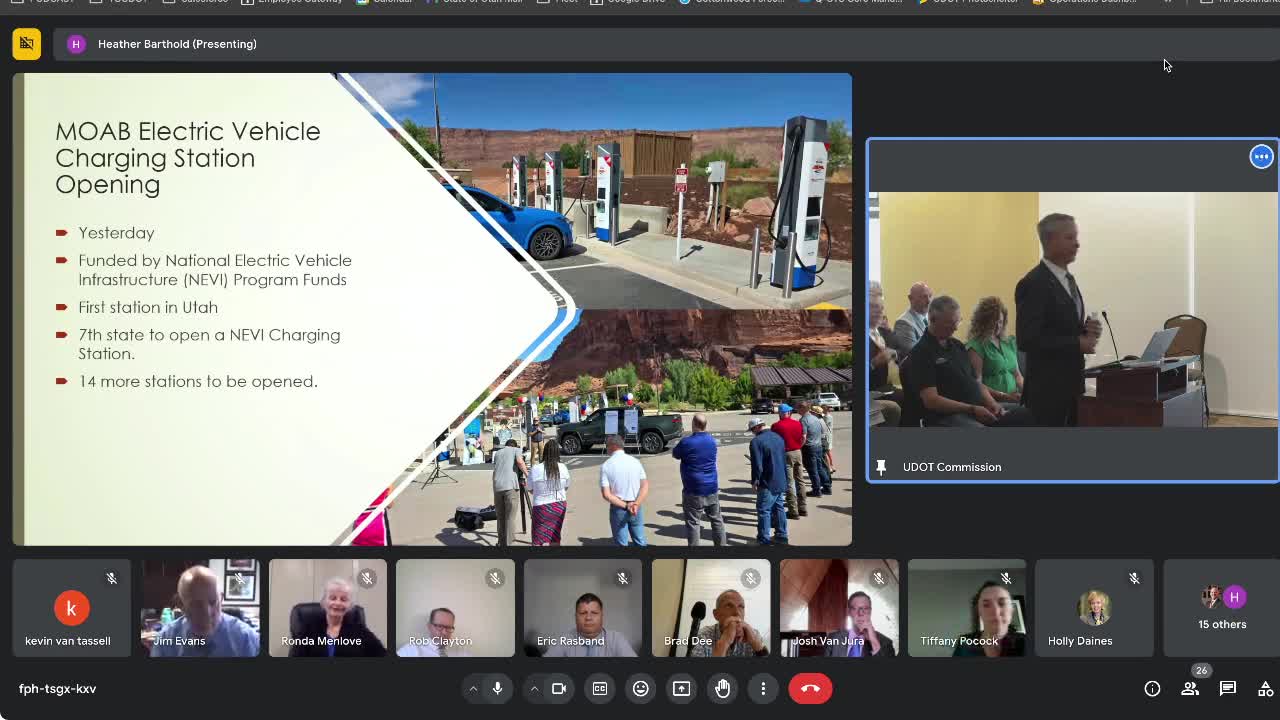Select Ronda Menlove's video thumbnail

pos(327,608)
